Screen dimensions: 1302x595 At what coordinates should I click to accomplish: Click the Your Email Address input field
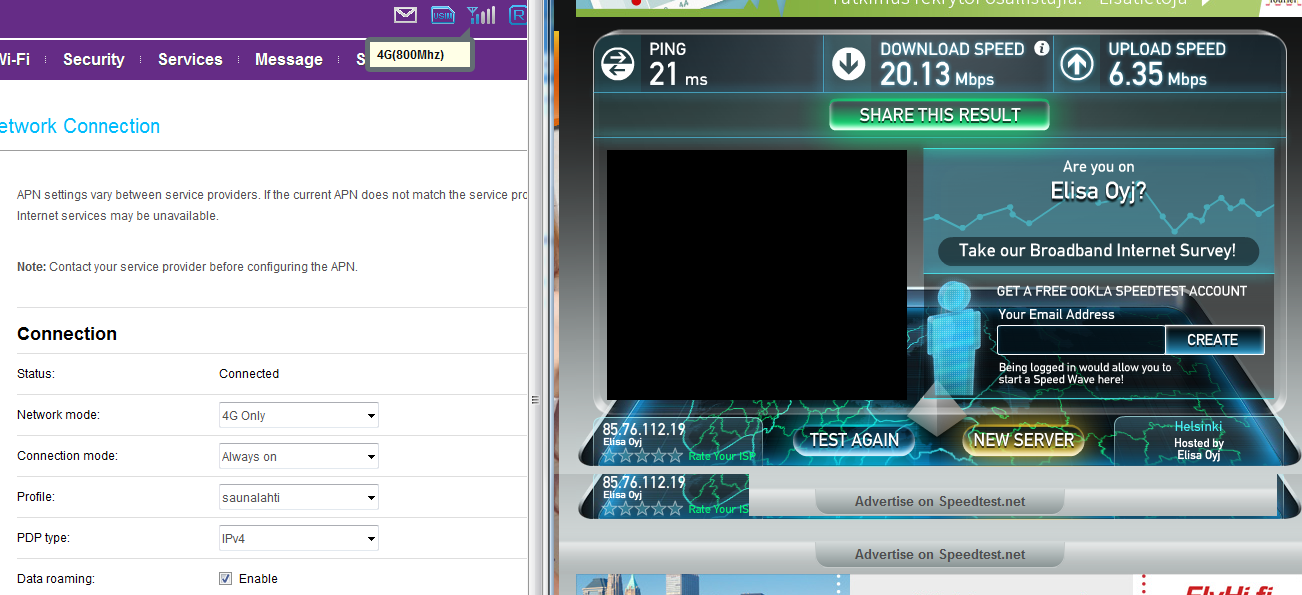[1081, 340]
